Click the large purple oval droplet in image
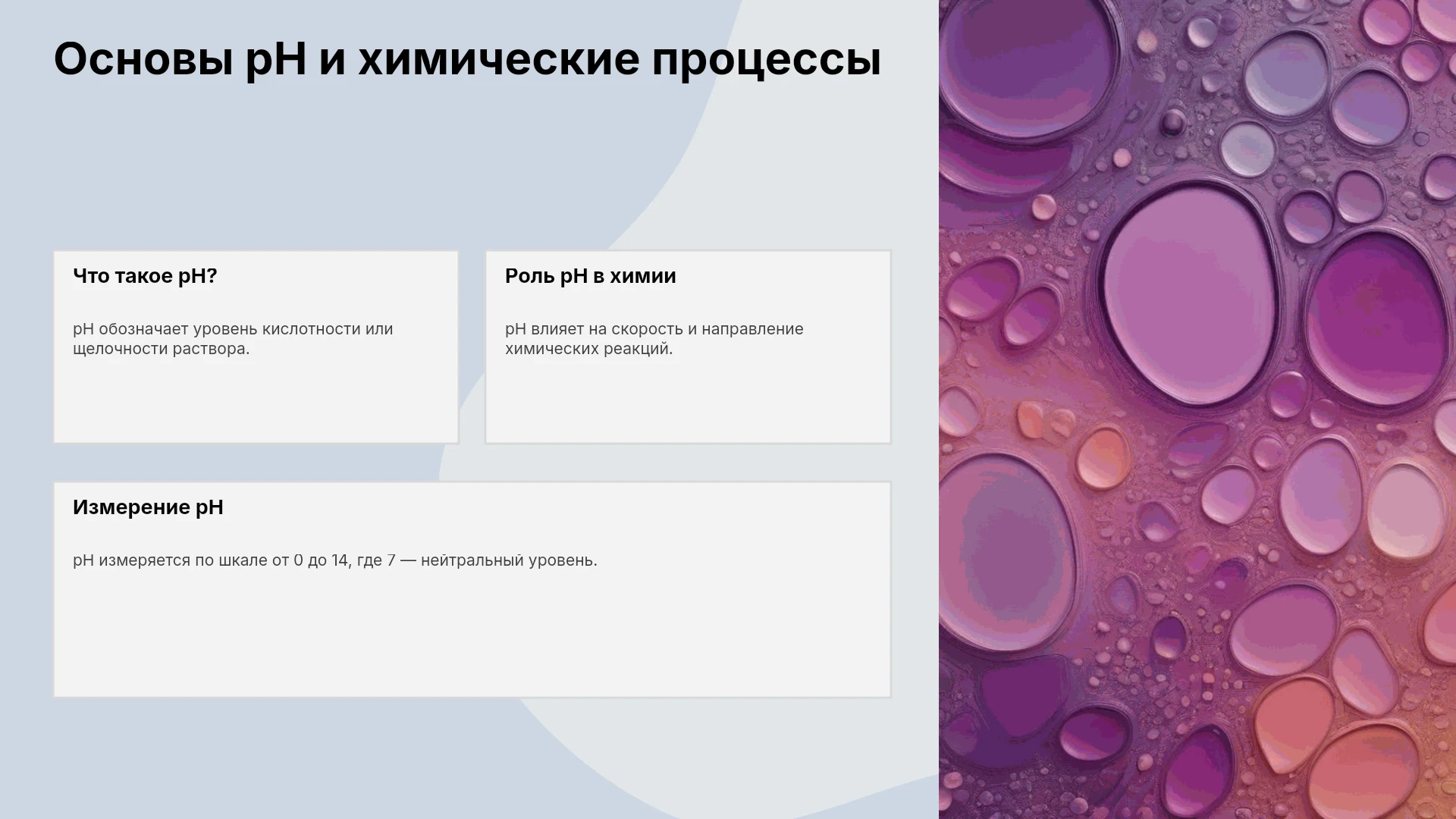 click(1188, 296)
